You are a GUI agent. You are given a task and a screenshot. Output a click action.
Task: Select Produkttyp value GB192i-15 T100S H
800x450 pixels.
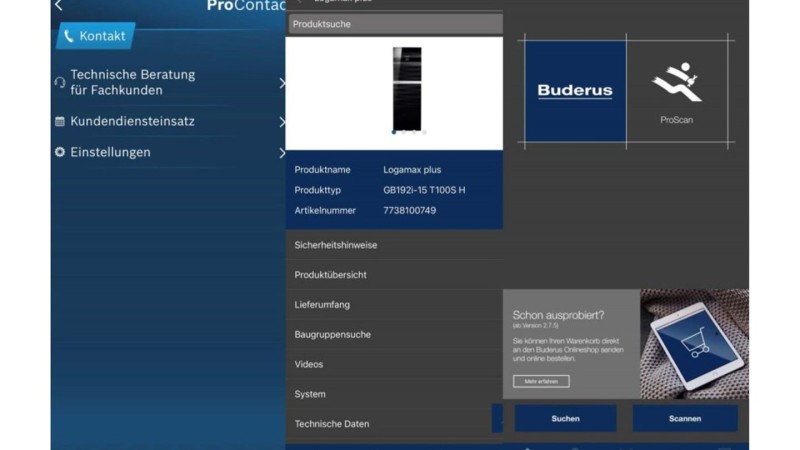(x=424, y=190)
